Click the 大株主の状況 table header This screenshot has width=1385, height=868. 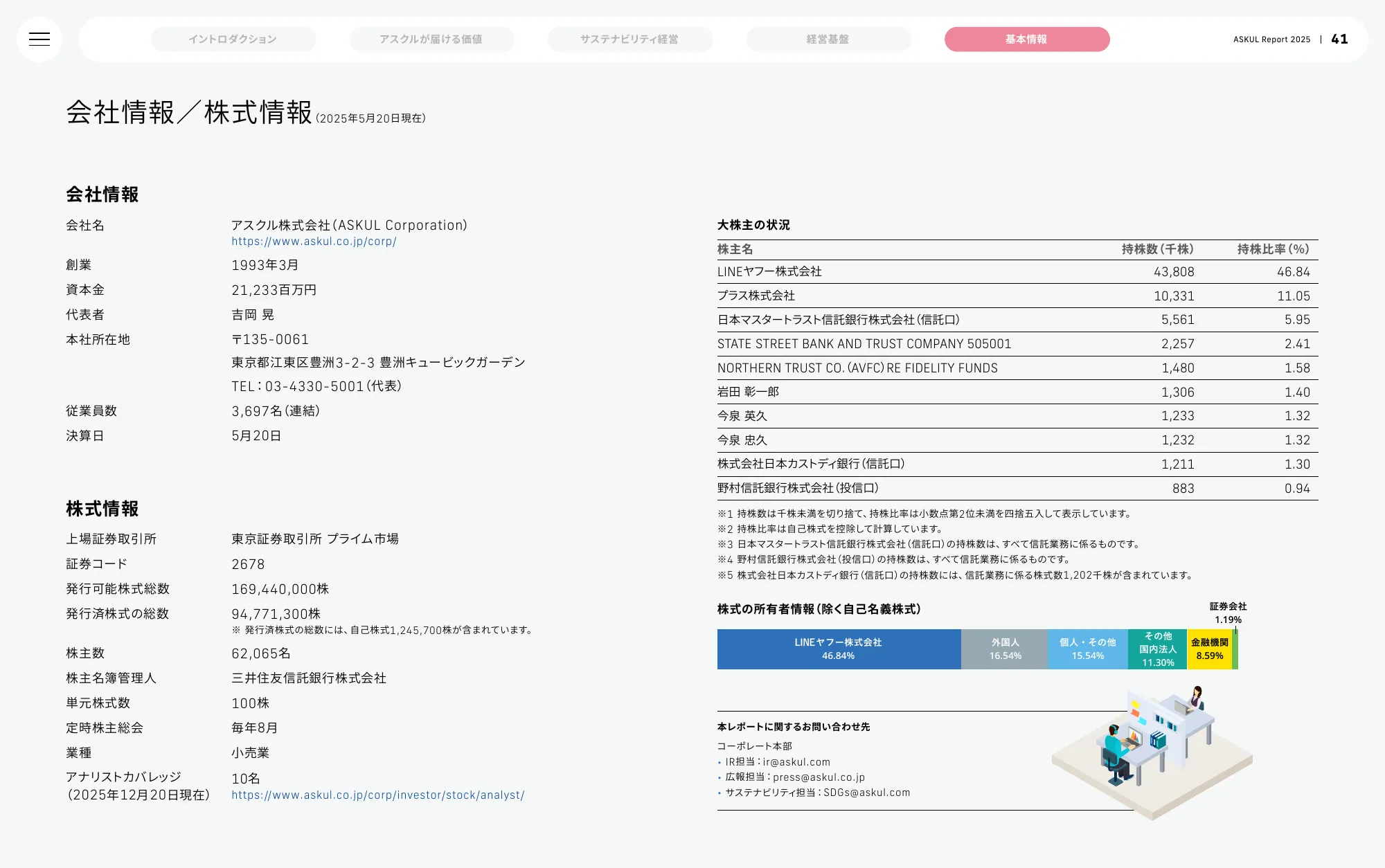[751, 225]
